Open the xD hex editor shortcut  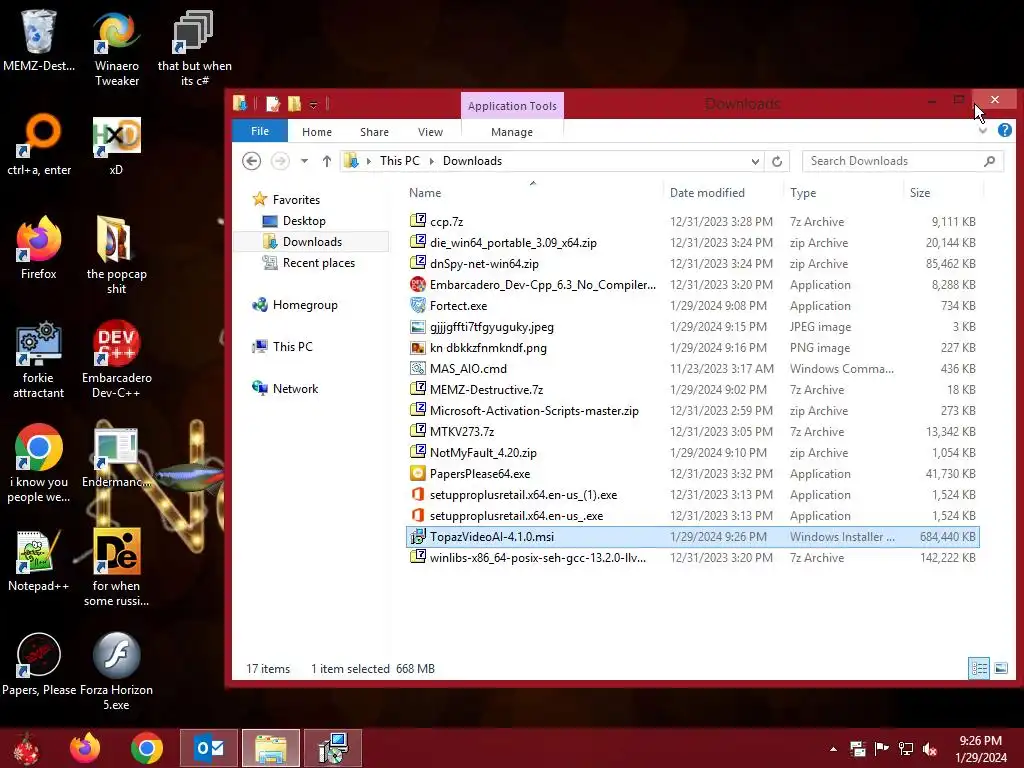[x=116, y=144]
